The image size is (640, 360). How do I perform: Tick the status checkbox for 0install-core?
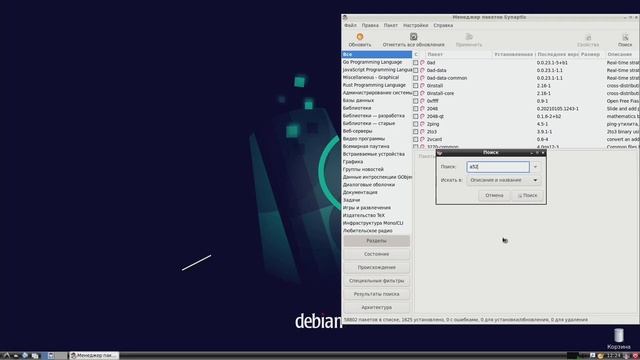pos(416,93)
